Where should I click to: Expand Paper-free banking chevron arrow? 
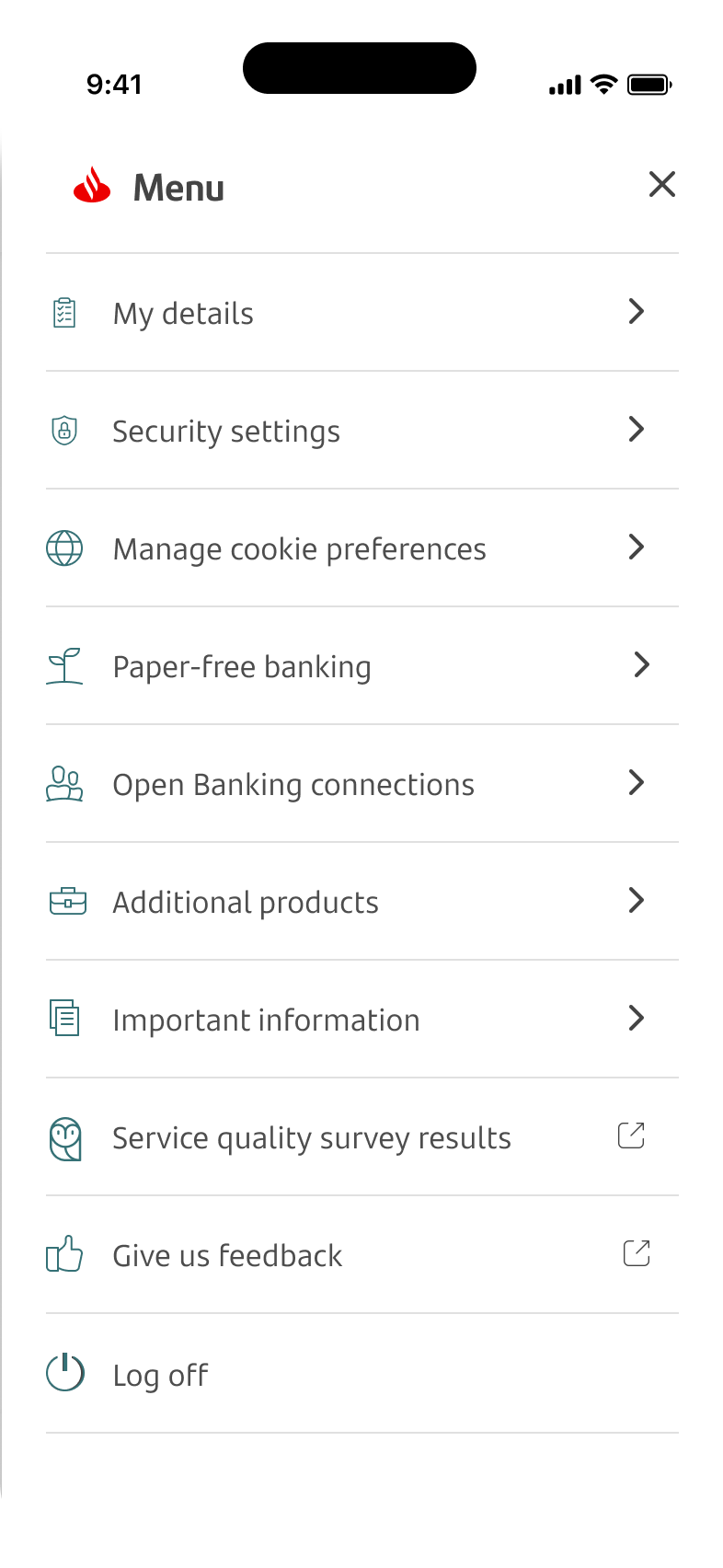point(642,664)
